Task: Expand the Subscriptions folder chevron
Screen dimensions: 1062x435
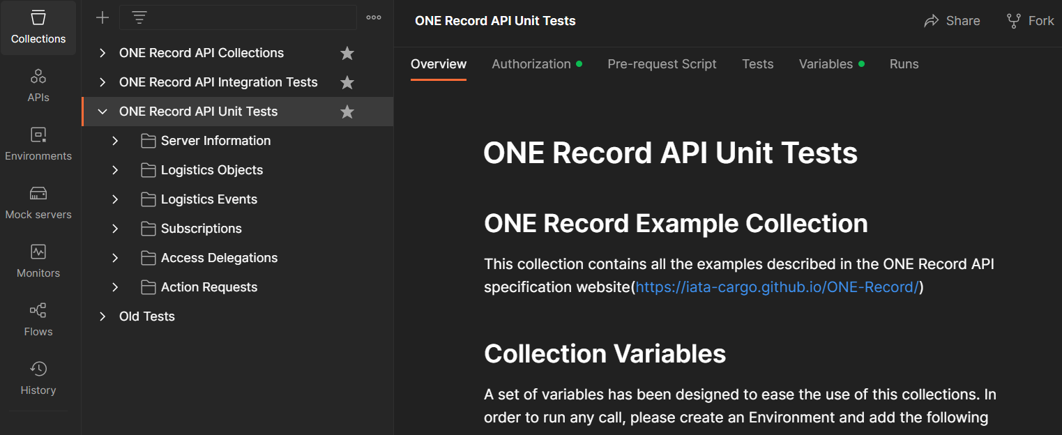Action: pyautogui.click(x=115, y=228)
